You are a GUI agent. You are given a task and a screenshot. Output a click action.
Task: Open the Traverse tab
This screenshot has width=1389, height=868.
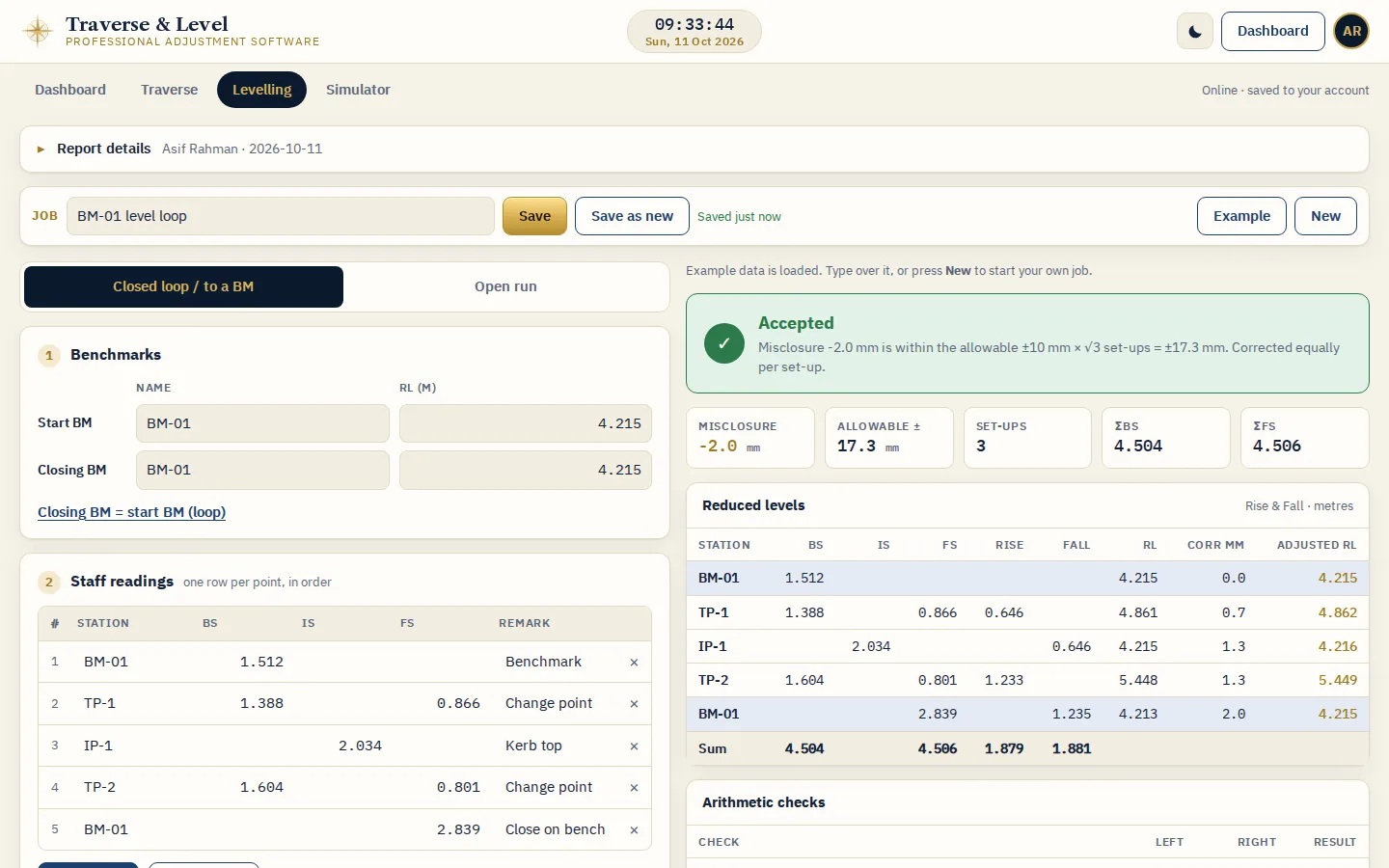(x=169, y=90)
